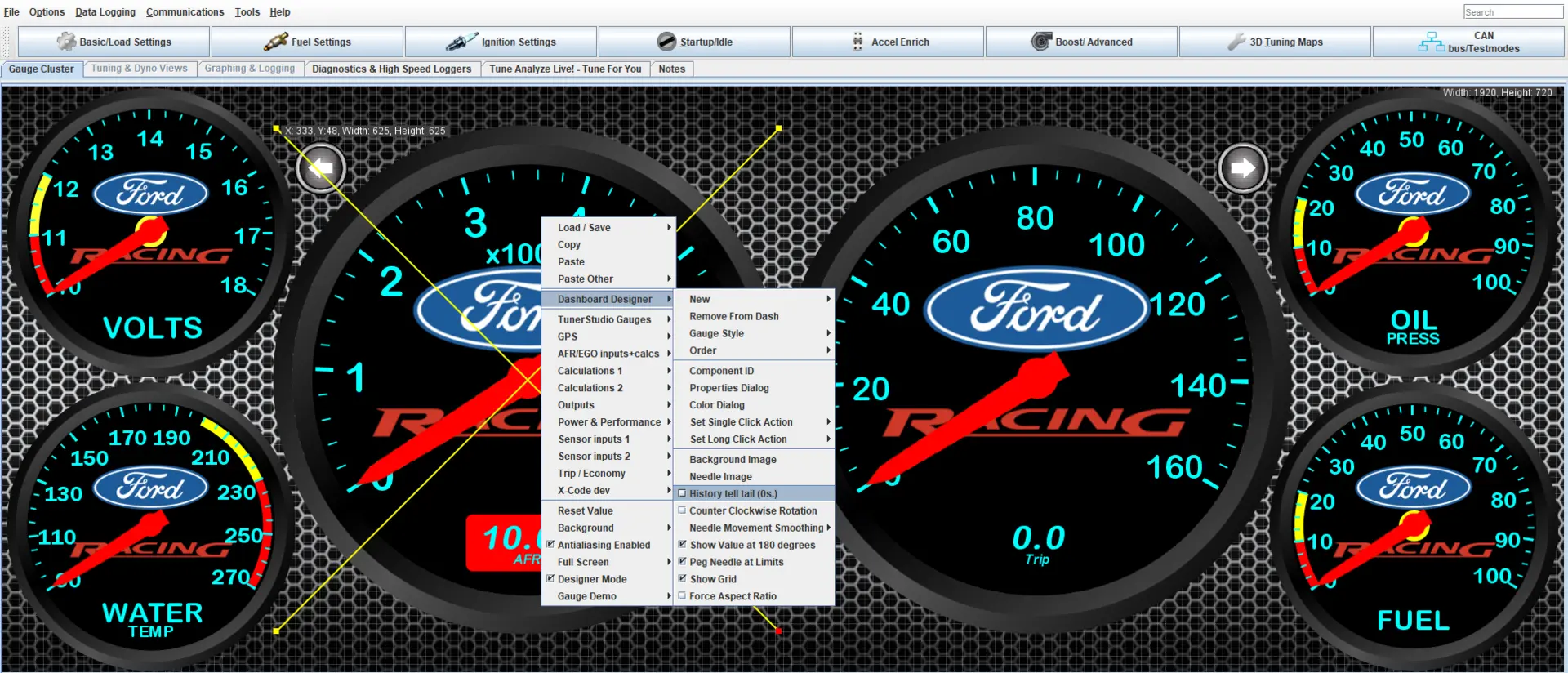Click the Boost/Advanced turbo icon
Screen dimensions: 1568x673
pyautogui.click(x=1040, y=42)
